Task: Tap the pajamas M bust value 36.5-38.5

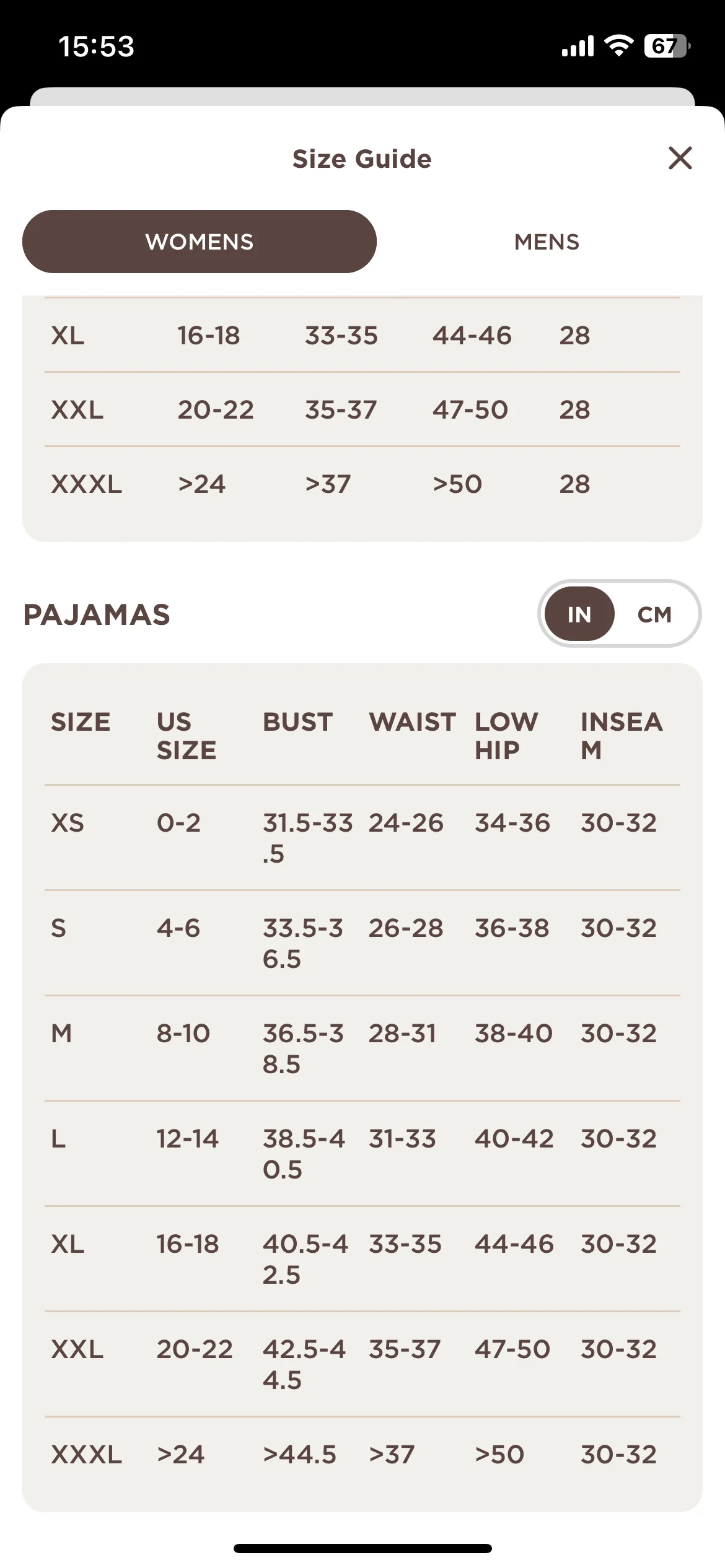Action: [x=303, y=1048]
